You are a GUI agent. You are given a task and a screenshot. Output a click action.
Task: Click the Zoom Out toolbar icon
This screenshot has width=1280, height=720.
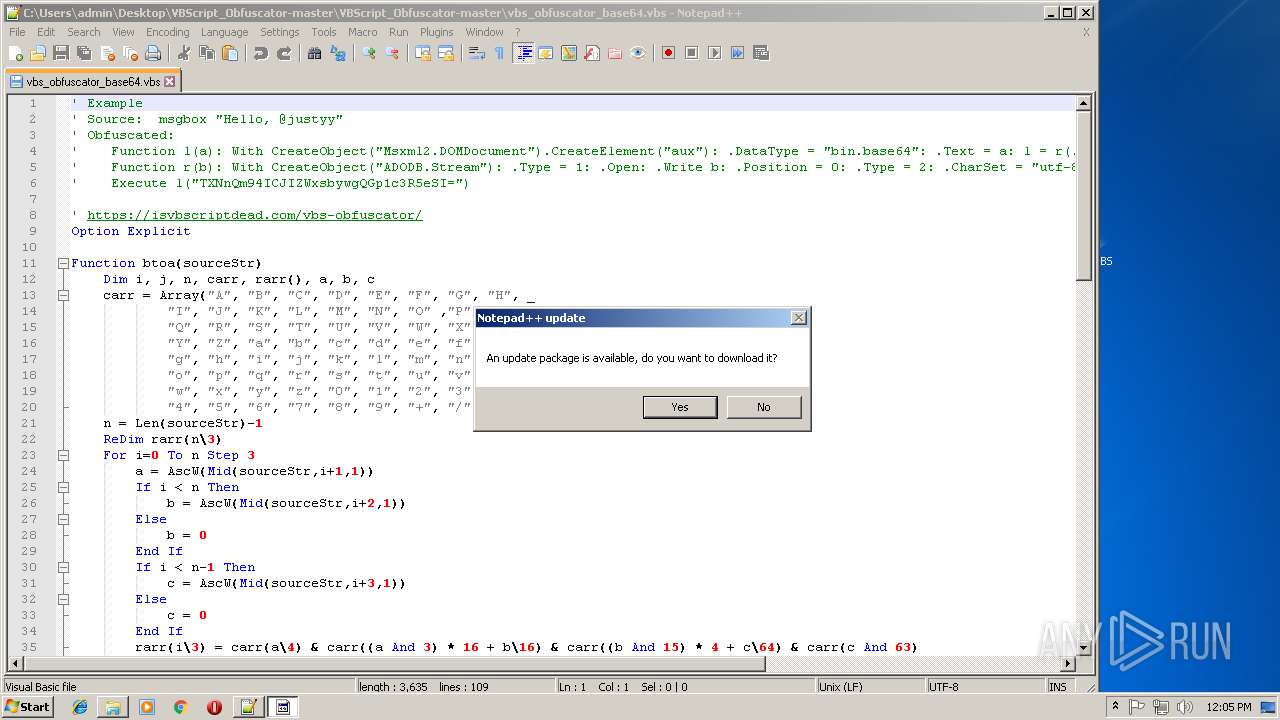391,53
